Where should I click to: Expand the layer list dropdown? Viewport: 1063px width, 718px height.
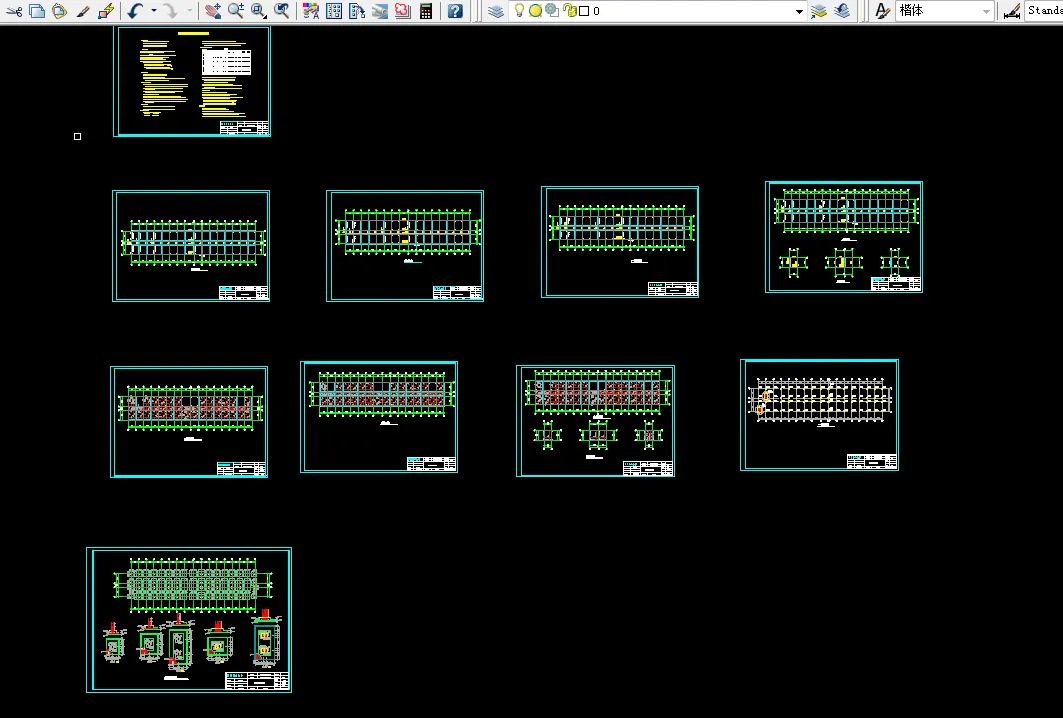click(799, 11)
